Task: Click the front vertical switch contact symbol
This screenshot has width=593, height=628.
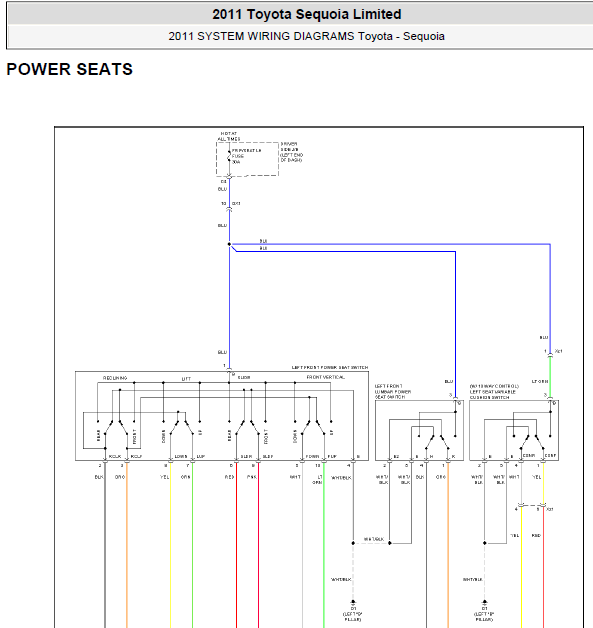Action: [313, 427]
